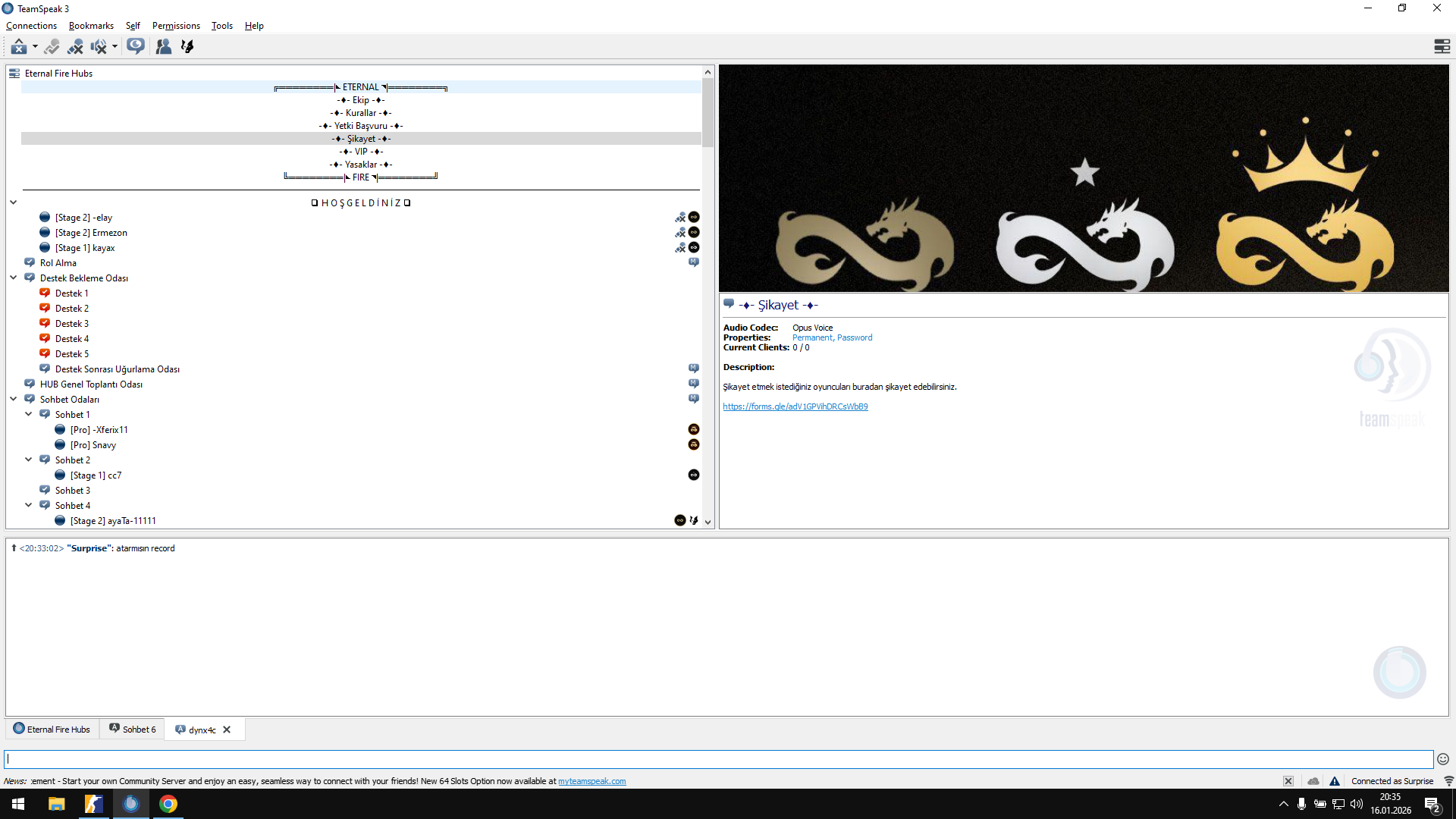Collapse the Sohbet 4 channel
Viewport: 1456px width, 819px height.
pos(28,506)
